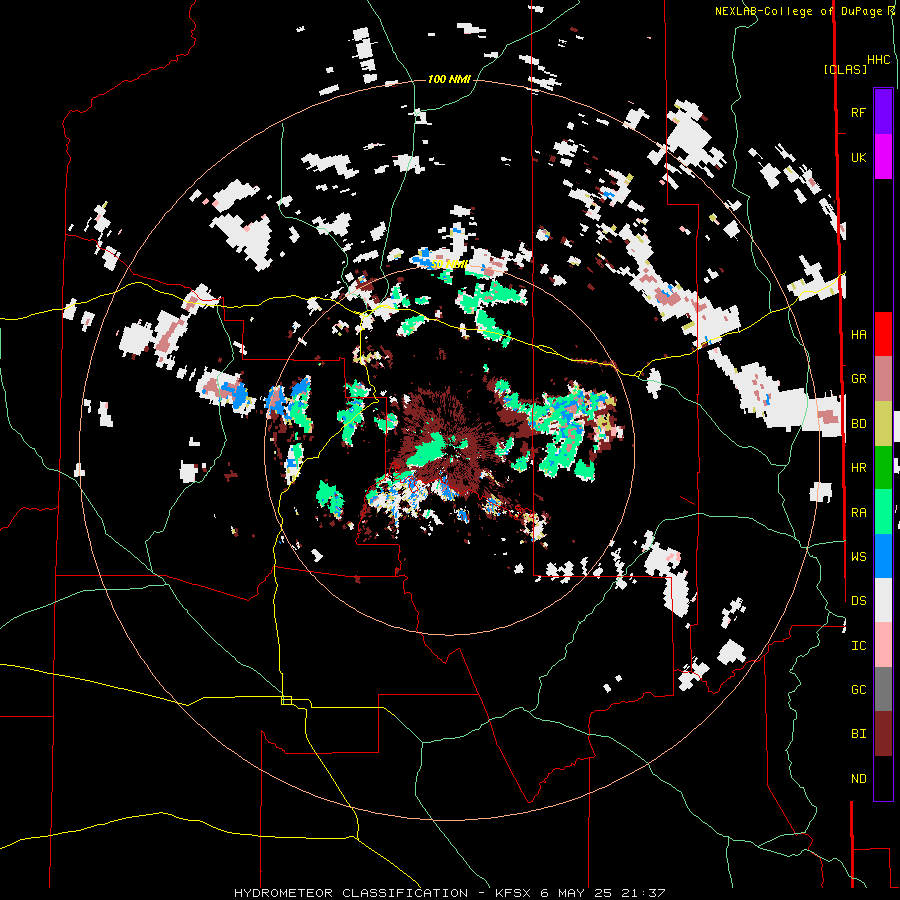Click the DS white legend swatch

pos(883,600)
